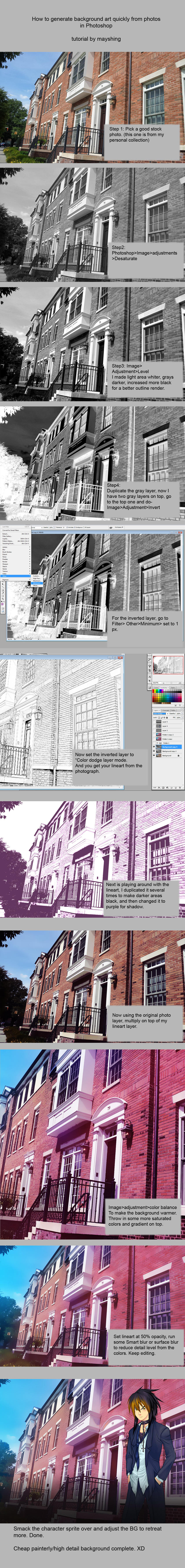
Task: Show visibility box for Folder 1 group
Action: (x=154, y=743)
